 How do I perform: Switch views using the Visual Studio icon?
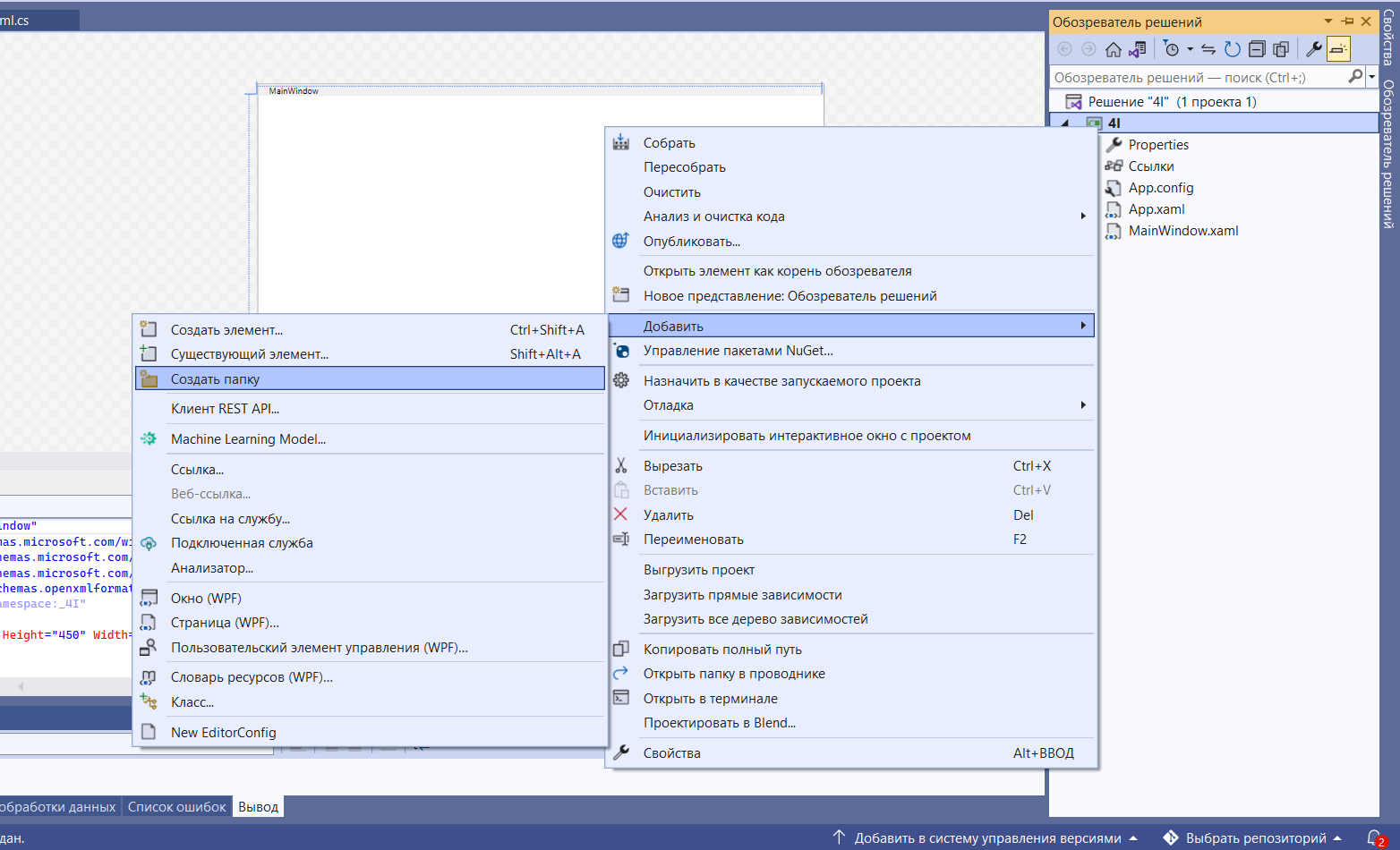pyautogui.click(x=1138, y=49)
